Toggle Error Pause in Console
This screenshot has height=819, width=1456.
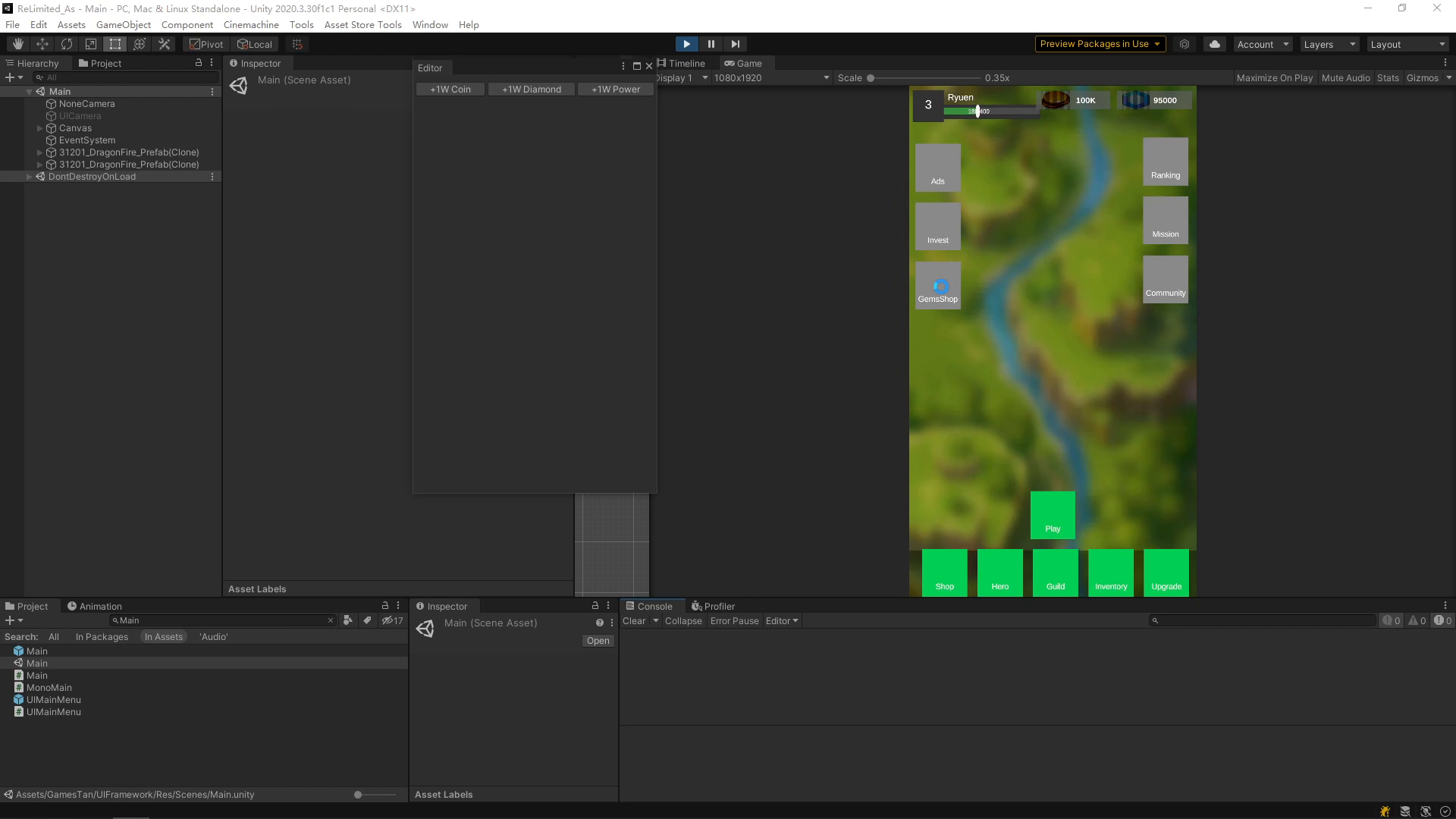click(734, 620)
